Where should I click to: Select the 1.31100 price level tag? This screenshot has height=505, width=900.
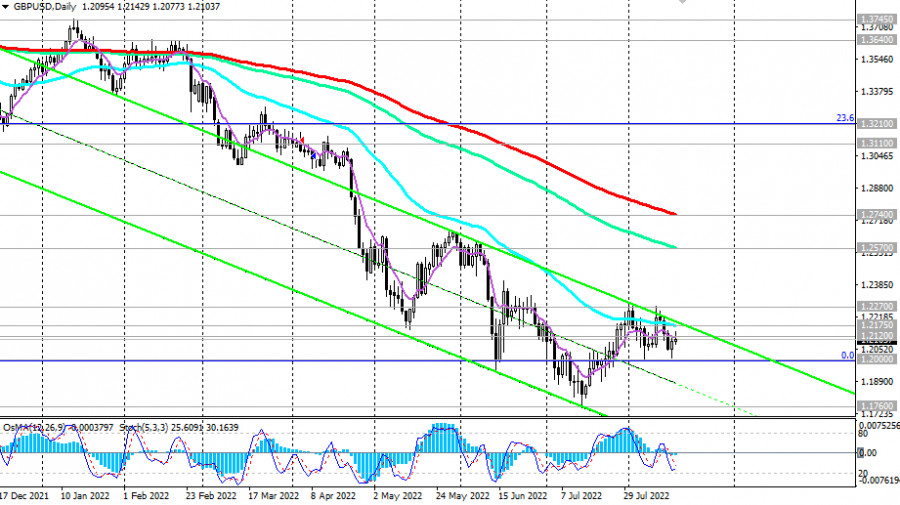tap(876, 143)
